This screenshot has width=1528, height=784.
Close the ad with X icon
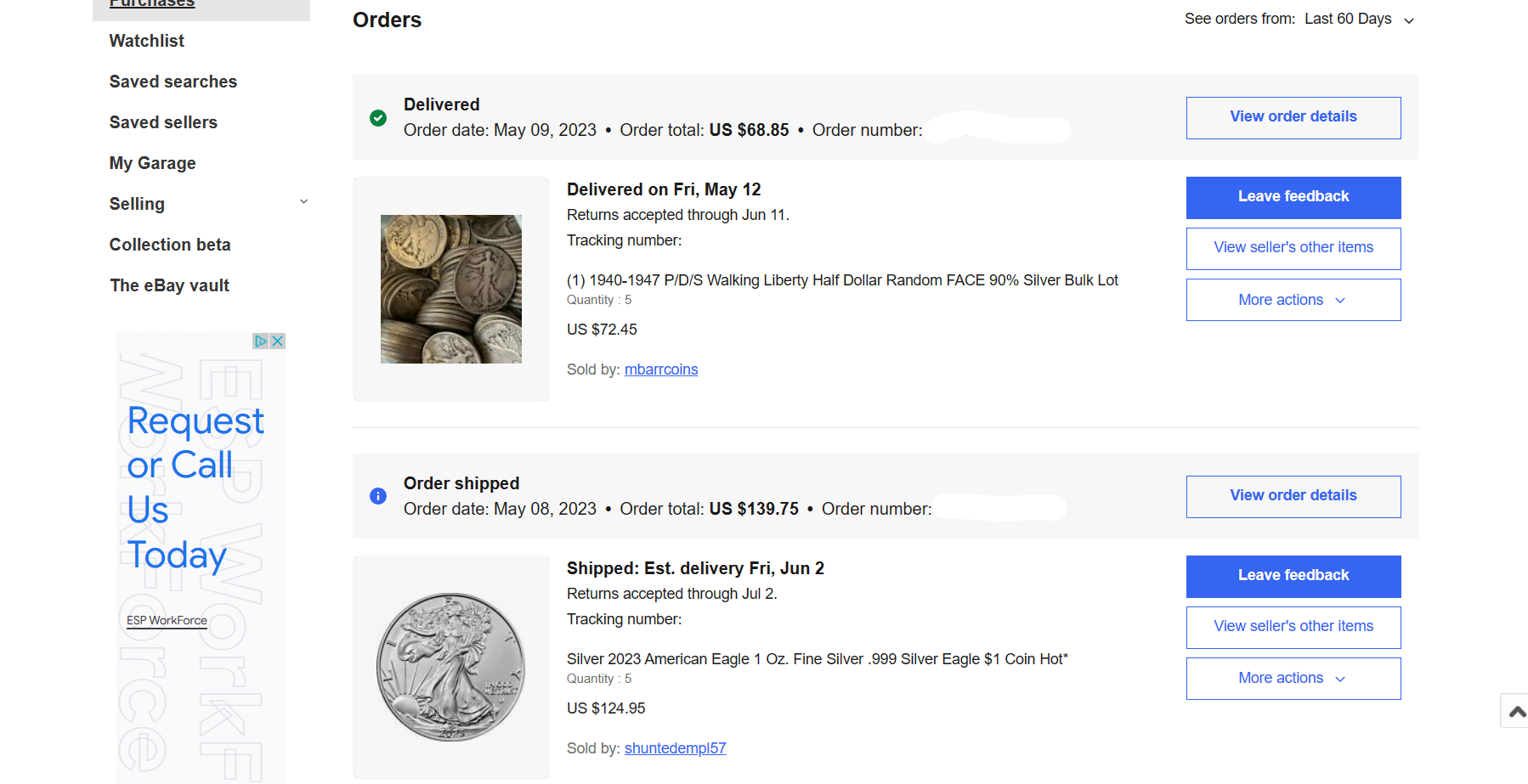tap(277, 341)
